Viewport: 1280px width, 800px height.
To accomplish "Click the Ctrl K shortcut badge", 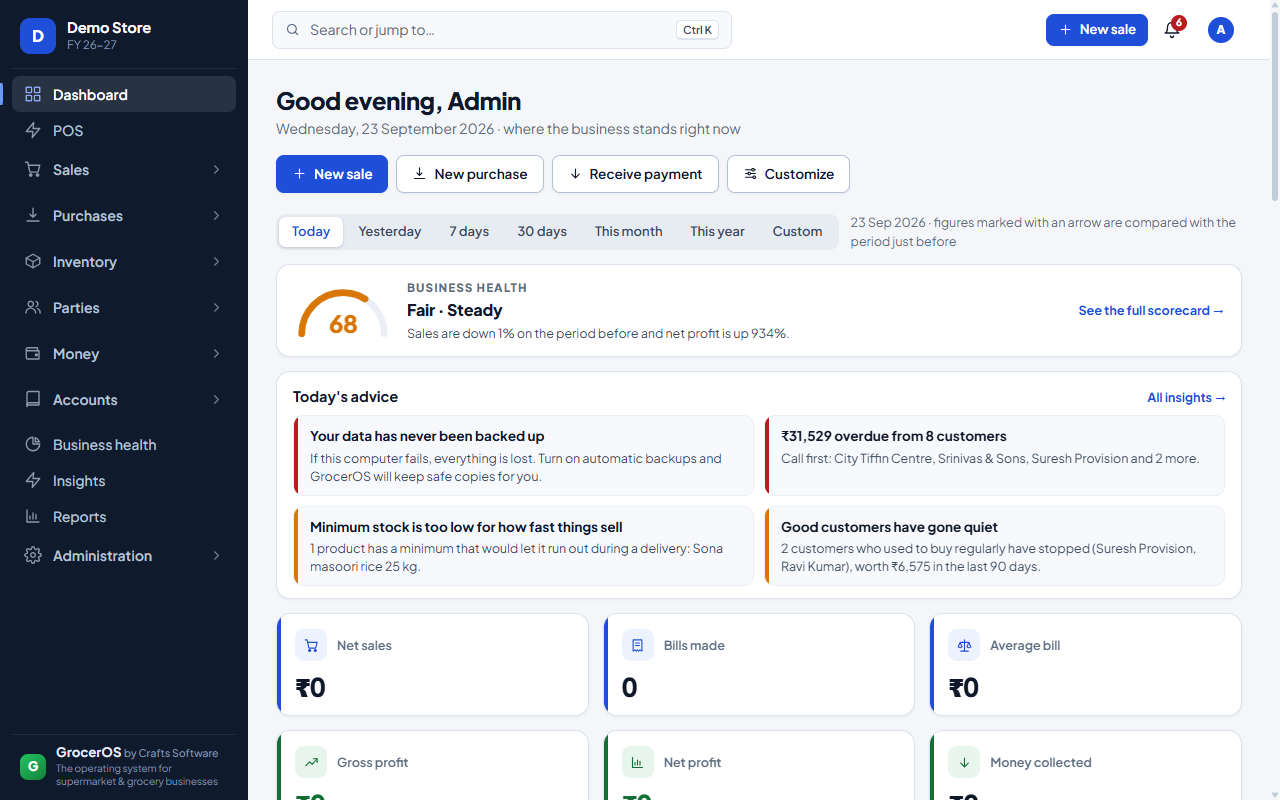I will click(697, 30).
